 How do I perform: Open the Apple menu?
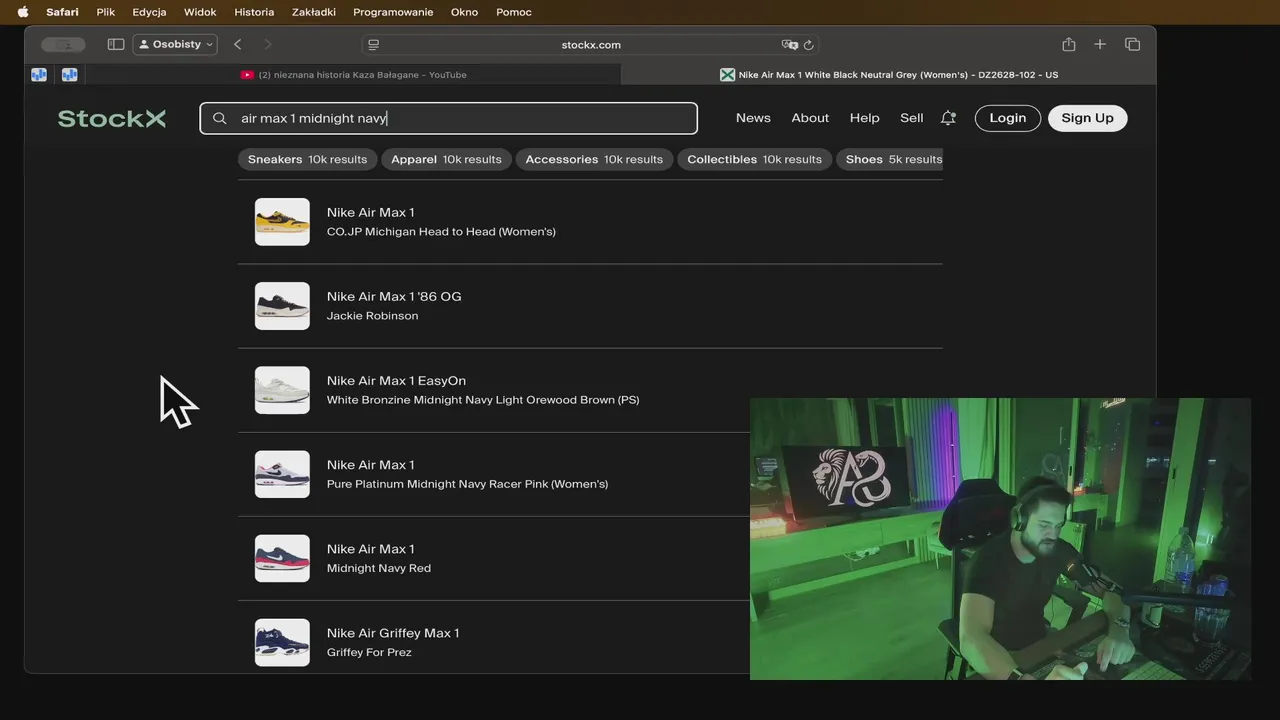[x=23, y=12]
